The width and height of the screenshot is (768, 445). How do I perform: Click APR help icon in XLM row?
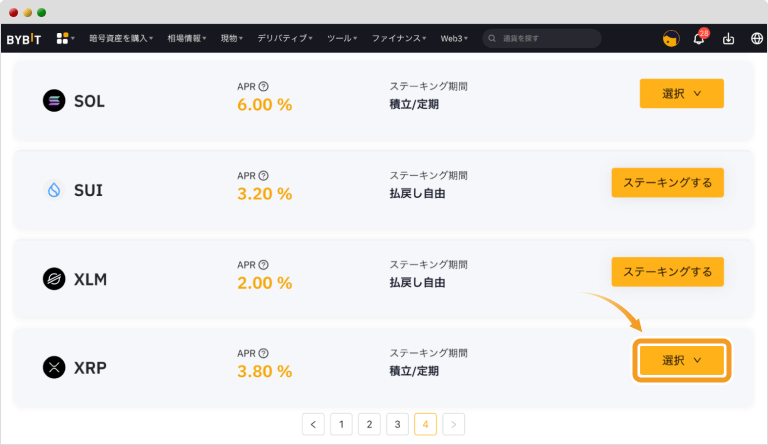pyautogui.click(x=264, y=264)
